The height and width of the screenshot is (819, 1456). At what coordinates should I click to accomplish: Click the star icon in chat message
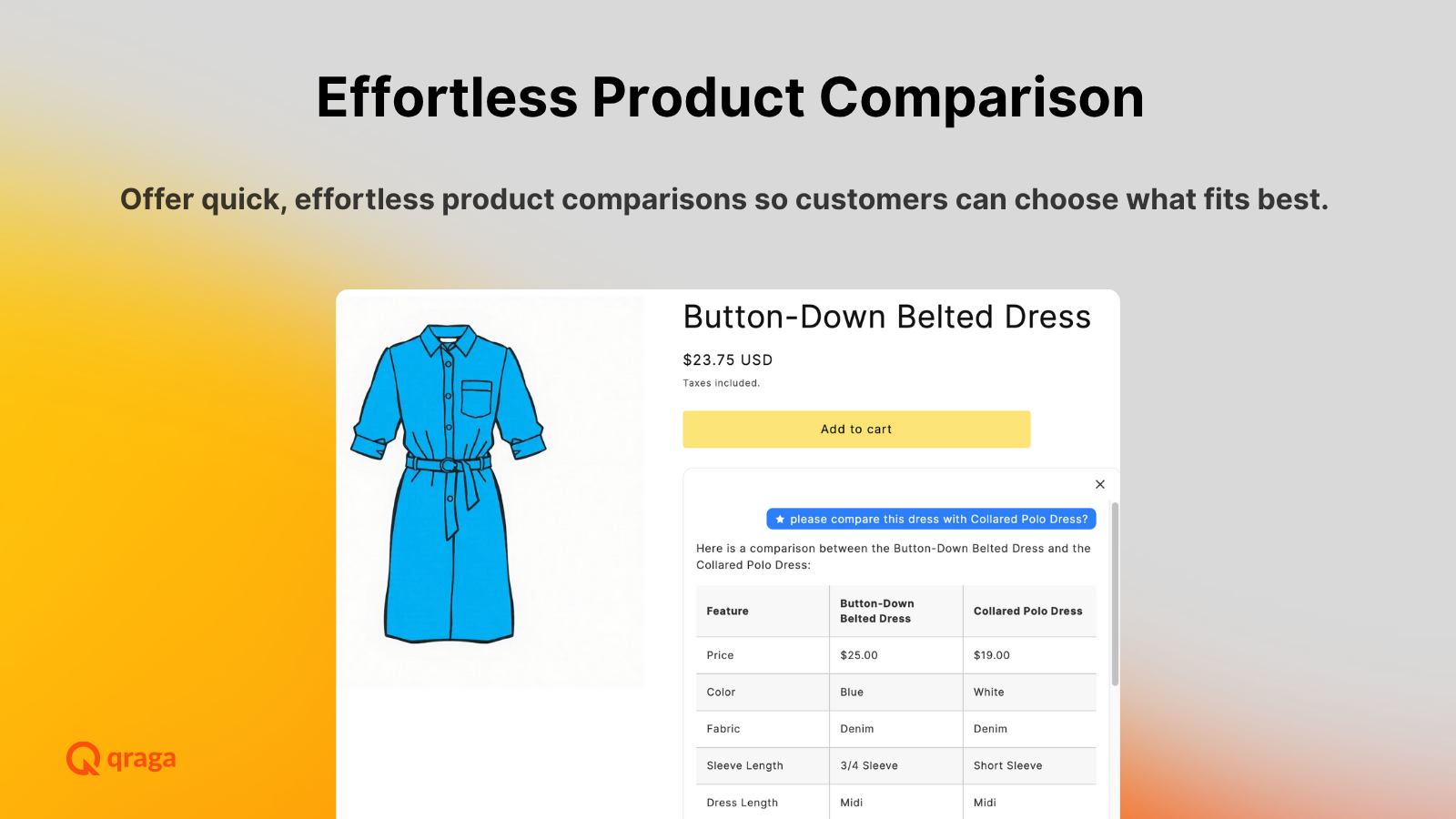click(780, 520)
